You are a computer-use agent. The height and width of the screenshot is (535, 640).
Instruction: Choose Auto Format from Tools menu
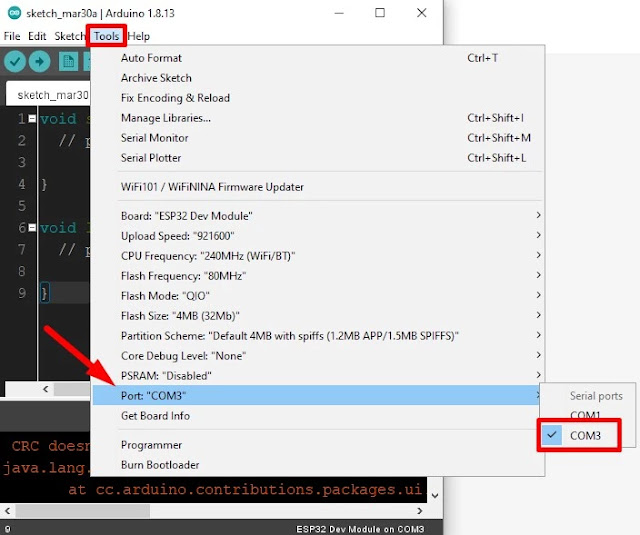[318, 58]
